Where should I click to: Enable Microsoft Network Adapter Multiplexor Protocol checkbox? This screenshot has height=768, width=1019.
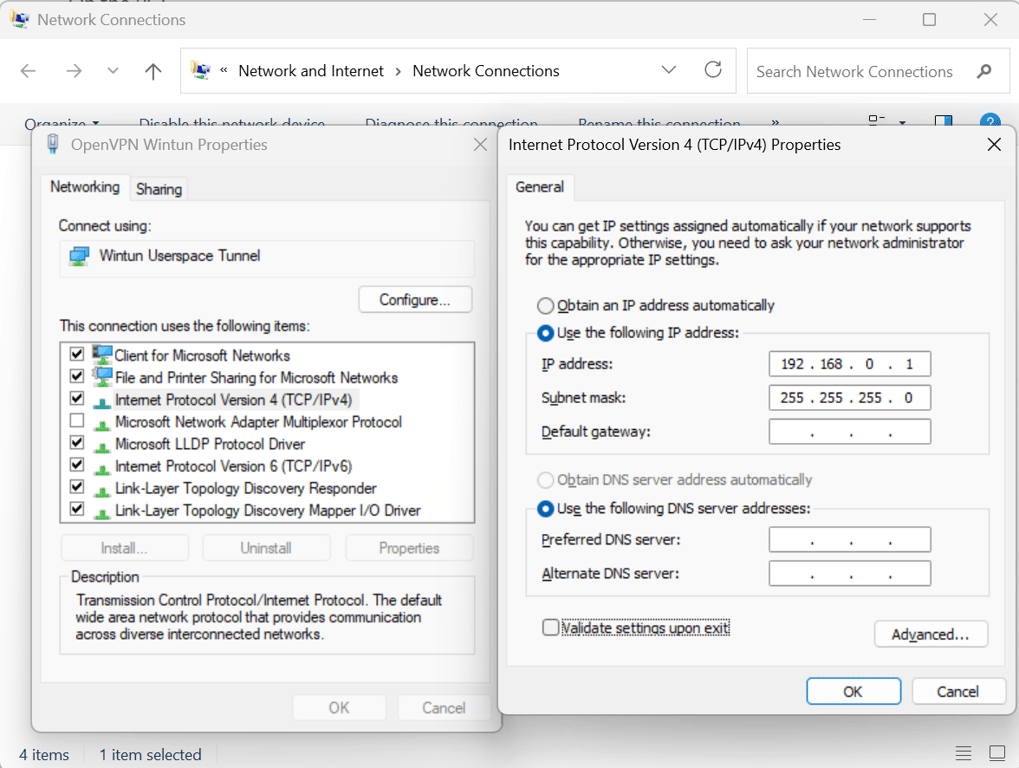[77, 420]
